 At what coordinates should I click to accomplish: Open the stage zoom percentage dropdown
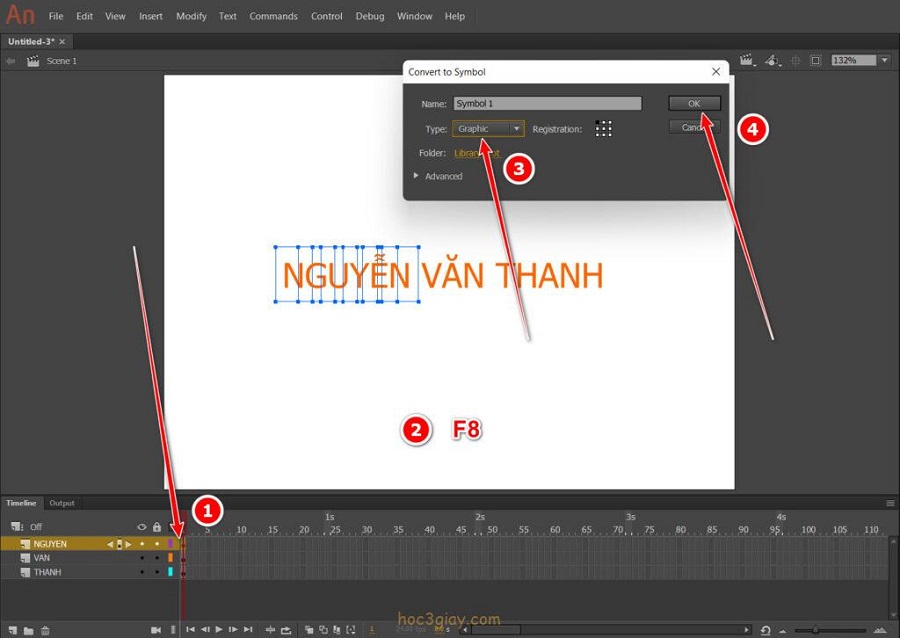(x=884, y=61)
